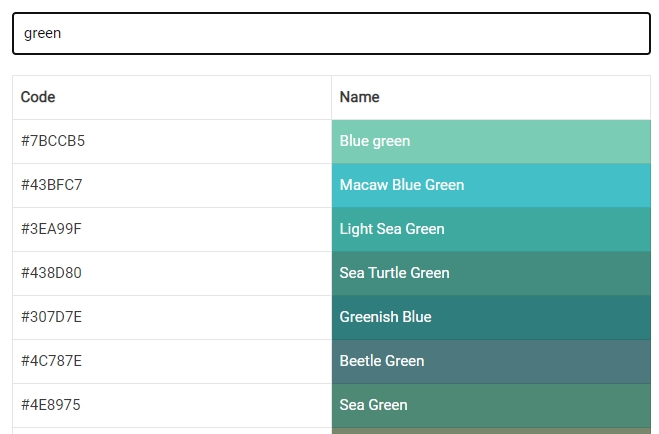Image resolution: width=659 pixels, height=434 pixels.
Task: Choose the Light Sea Green swatch
Action: [x=490, y=229]
